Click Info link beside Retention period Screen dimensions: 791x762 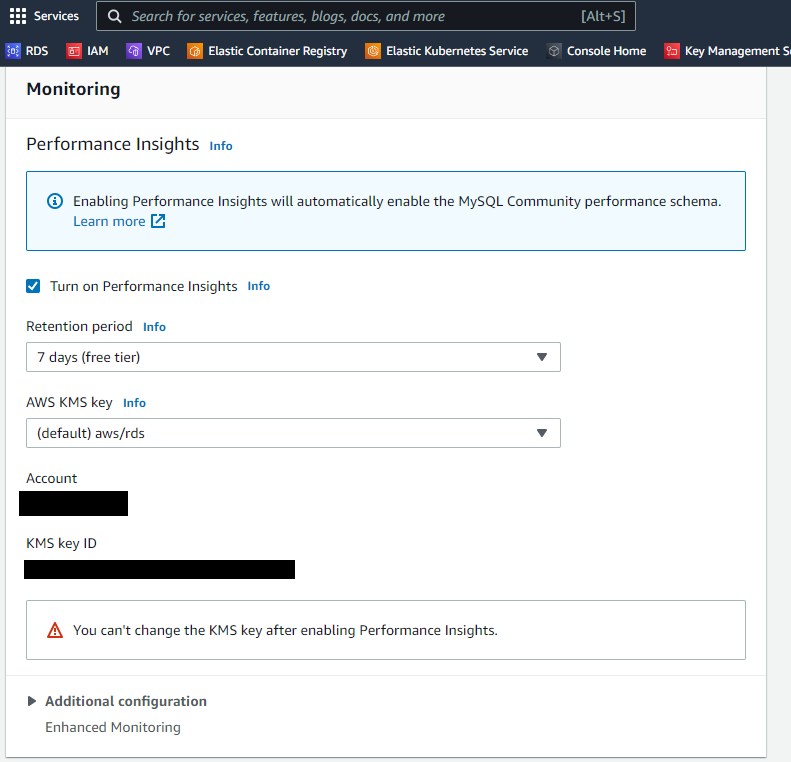click(154, 327)
